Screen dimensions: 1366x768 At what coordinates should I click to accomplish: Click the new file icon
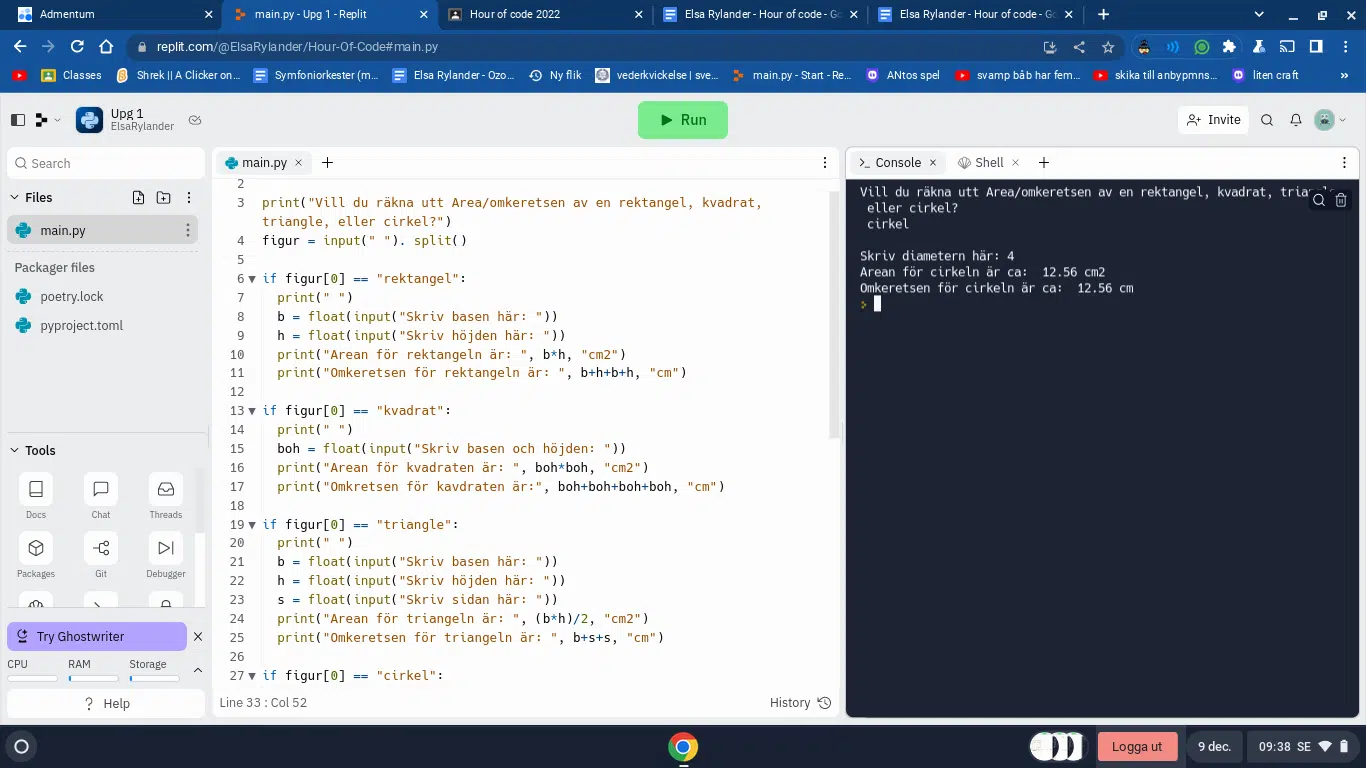[139, 198]
